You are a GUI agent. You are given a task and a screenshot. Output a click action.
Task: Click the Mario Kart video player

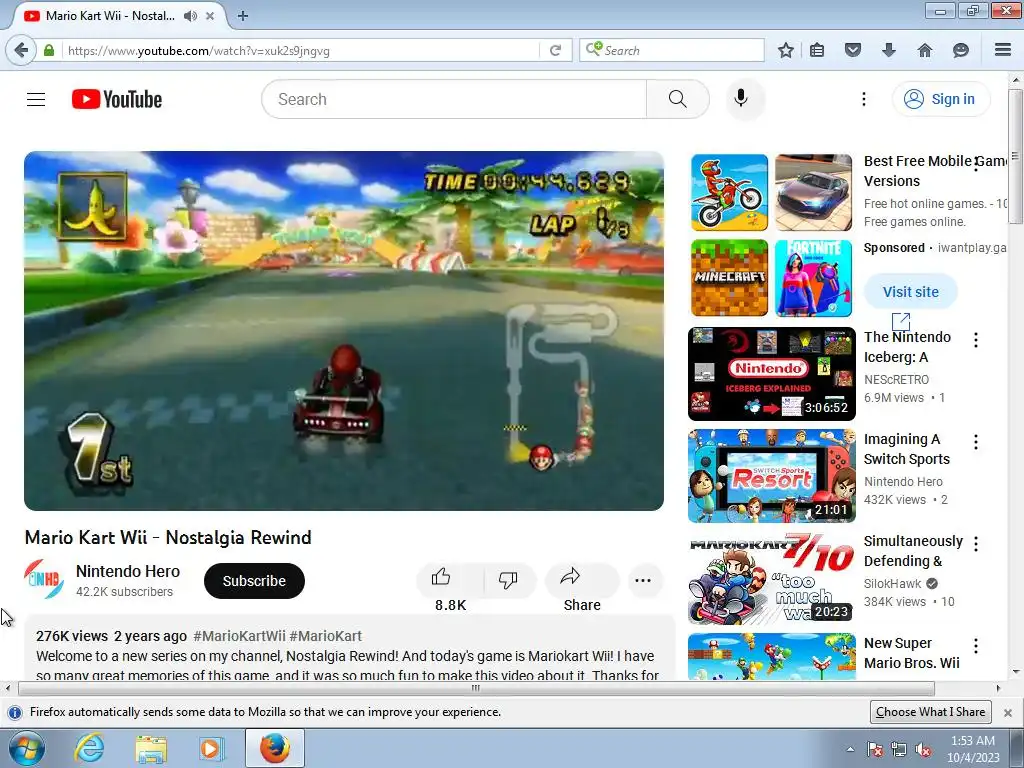(344, 330)
